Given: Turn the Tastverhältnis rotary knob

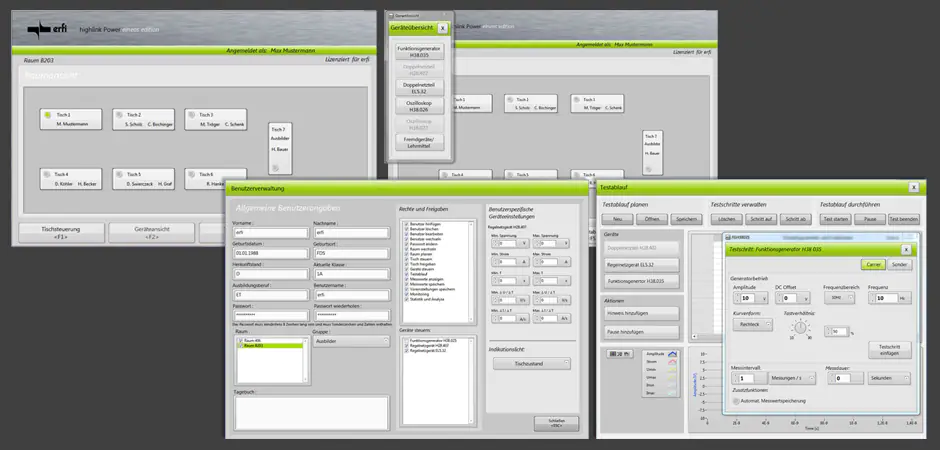Looking at the screenshot, I should click(x=800, y=326).
